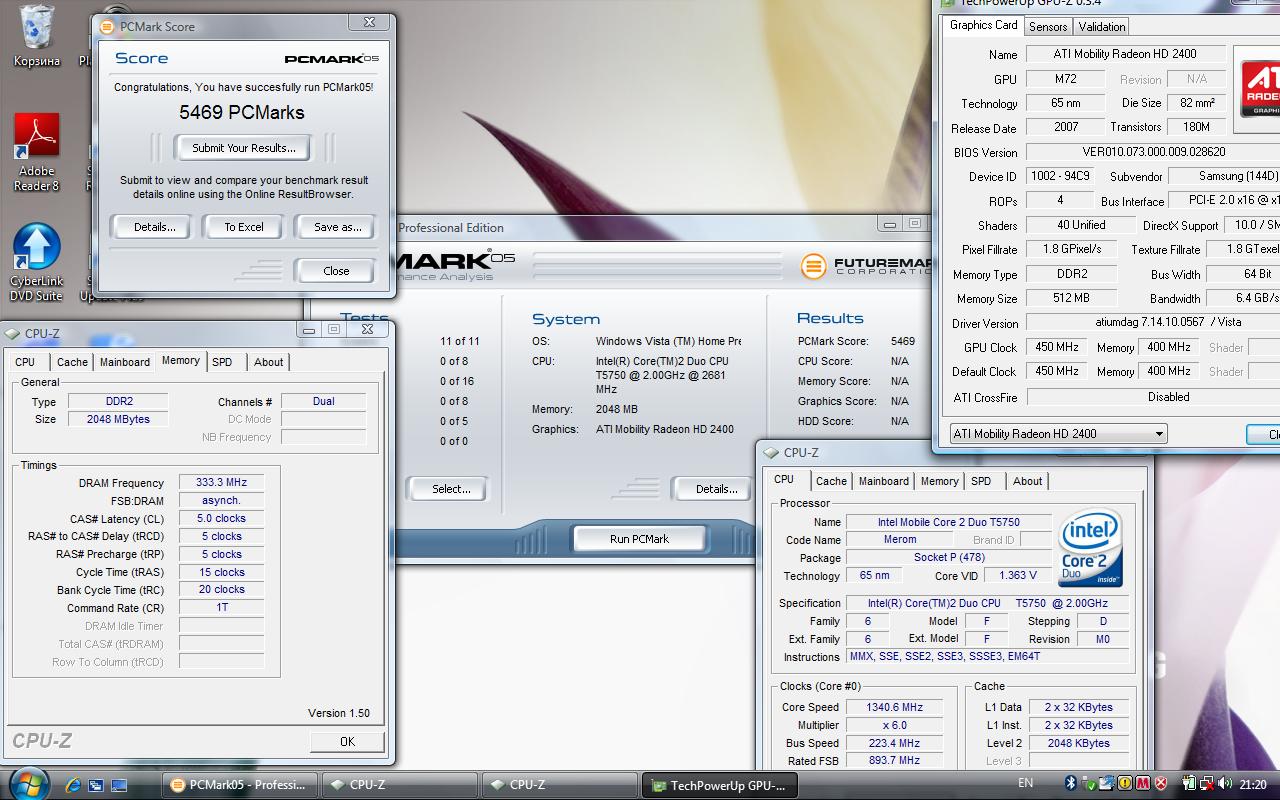Click the Intel Mobile Core 2 Duo T5750 name field
Screen dimensions: 1280x800
click(x=949, y=522)
